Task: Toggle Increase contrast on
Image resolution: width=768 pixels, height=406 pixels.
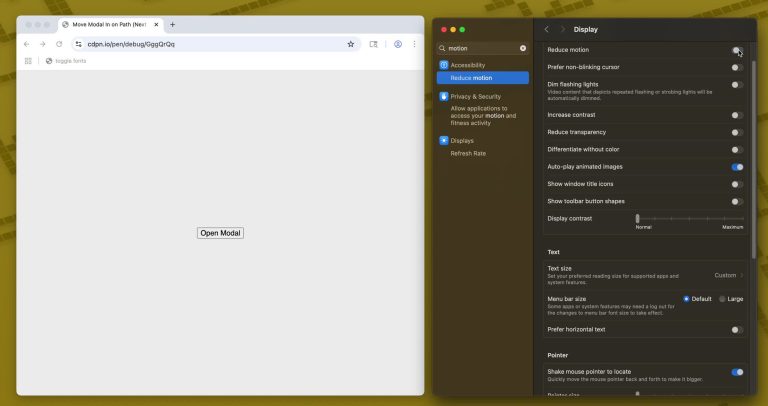Action: coord(737,115)
